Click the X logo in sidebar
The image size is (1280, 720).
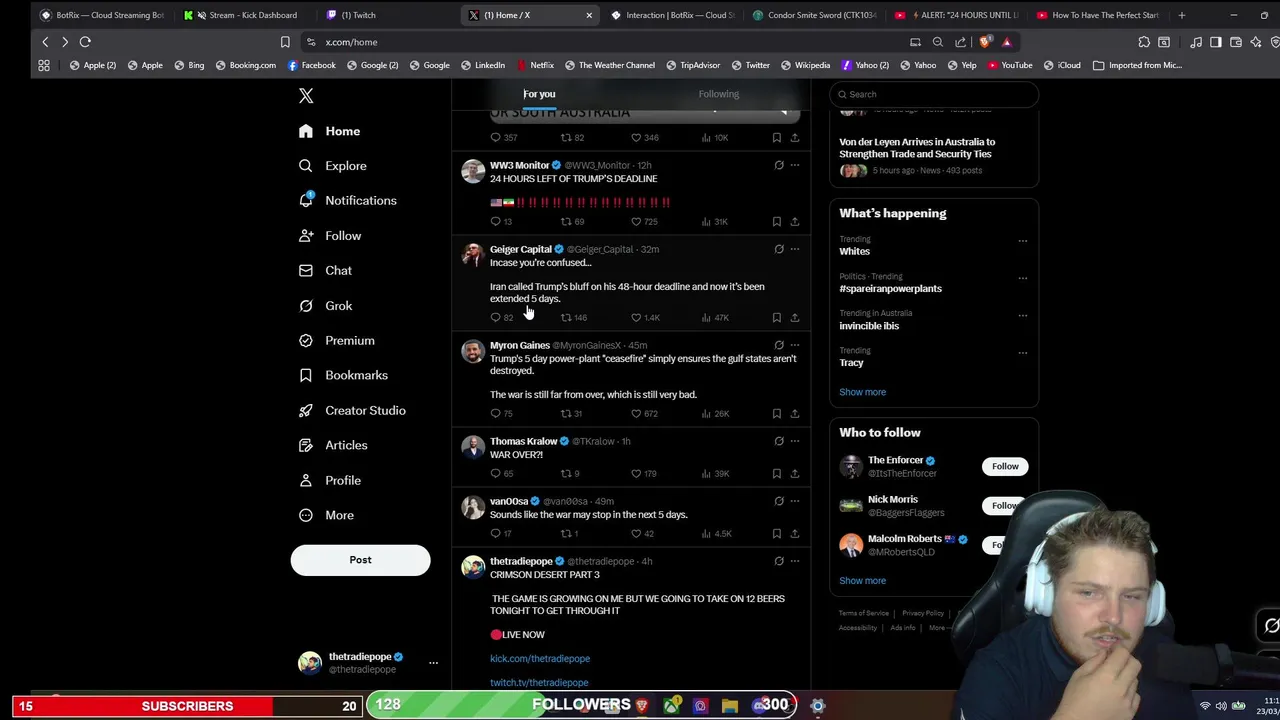tap(306, 96)
